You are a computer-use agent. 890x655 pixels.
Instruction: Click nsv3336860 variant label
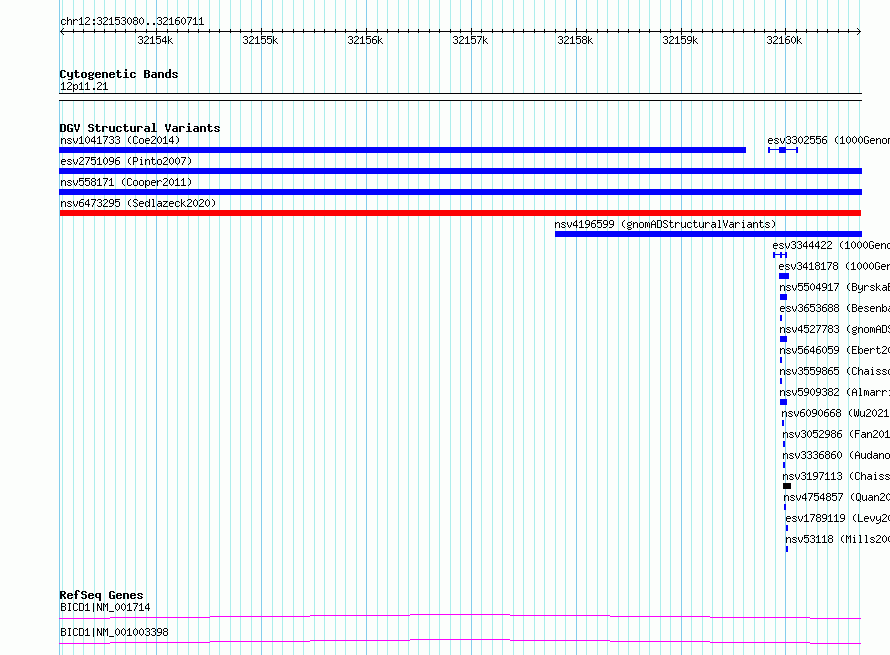point(836,455)
